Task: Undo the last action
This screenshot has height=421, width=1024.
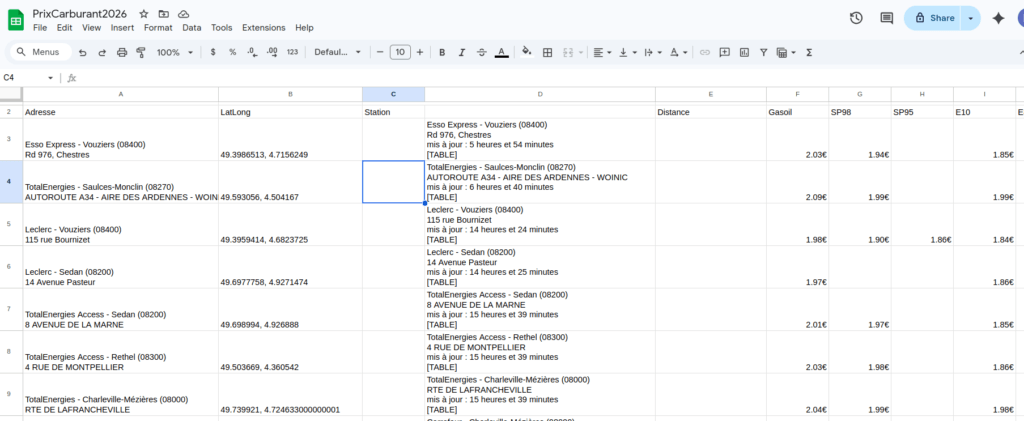Action: (x=82, y=52)
